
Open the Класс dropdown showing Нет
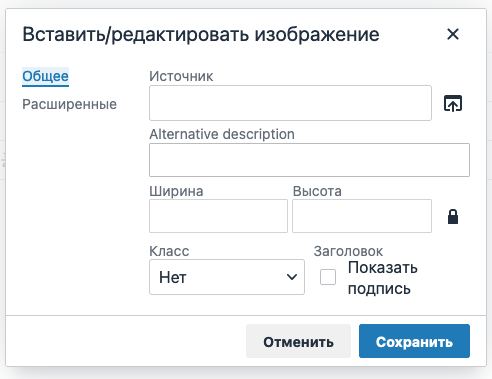tap(227, 277)
